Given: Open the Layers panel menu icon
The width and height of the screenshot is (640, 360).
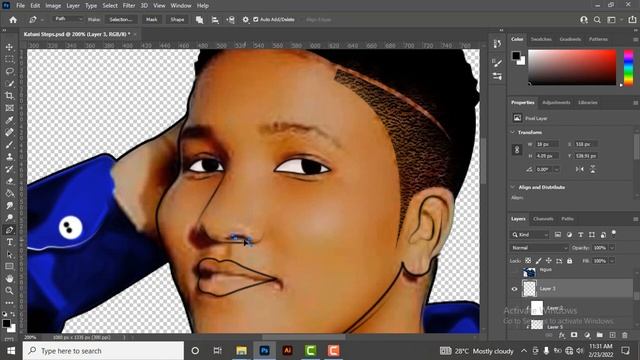Looking at the screenshot, I should point(636,219).
